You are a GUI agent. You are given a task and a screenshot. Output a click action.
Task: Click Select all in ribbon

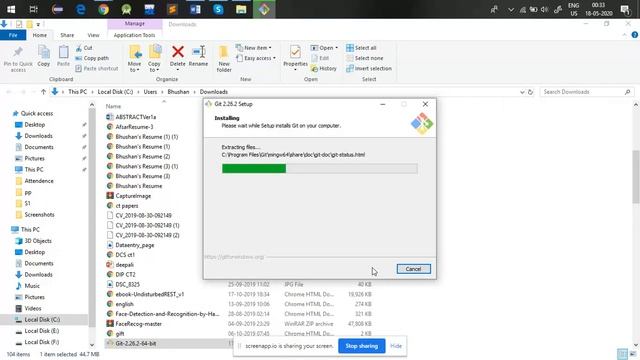coord(361,48)
